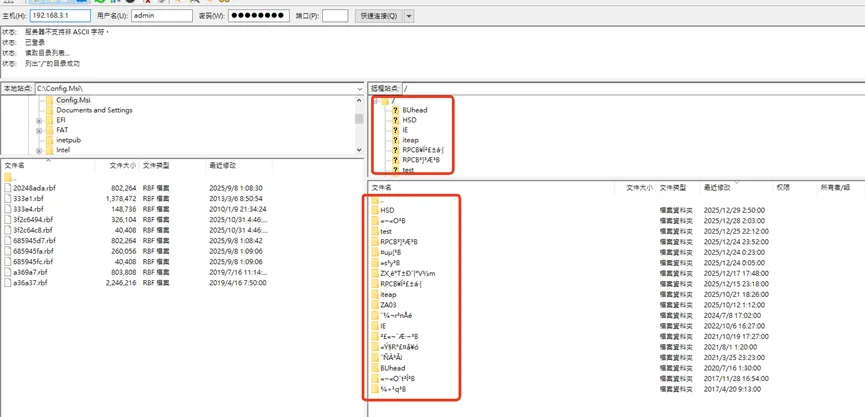Click the test folder icon in remote file list
865x417 pixels.
(x=375, y=231)
